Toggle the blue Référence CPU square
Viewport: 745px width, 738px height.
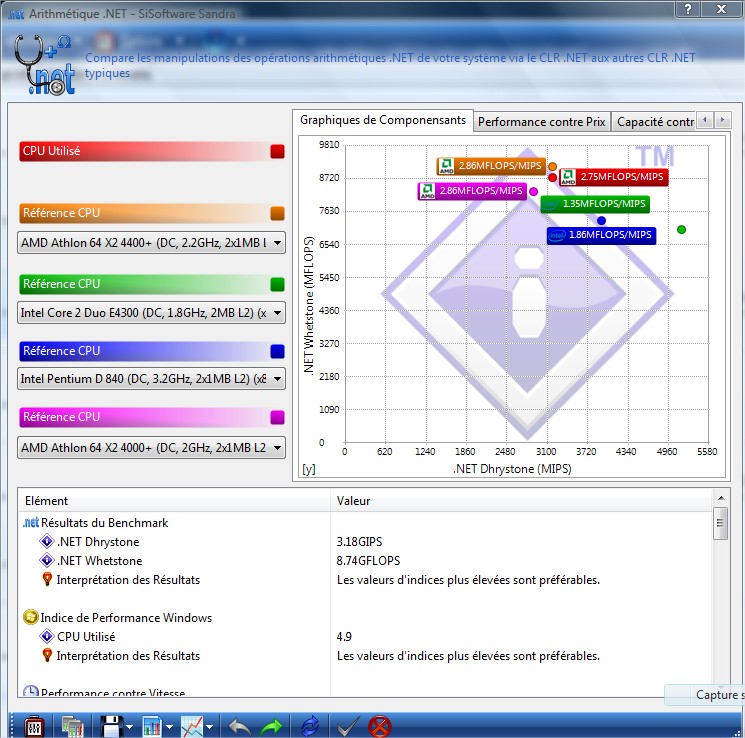[277, 351]
